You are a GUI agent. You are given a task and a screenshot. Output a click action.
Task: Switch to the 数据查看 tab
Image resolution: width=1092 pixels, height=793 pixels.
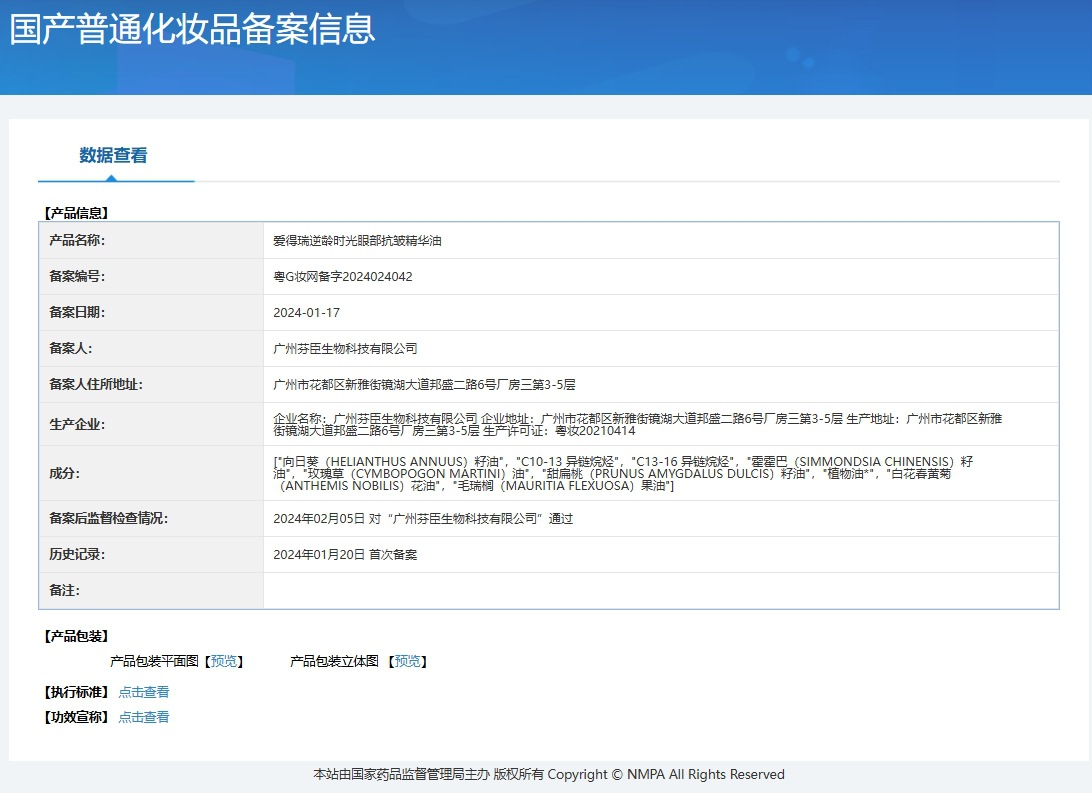[x=114, y=155]
